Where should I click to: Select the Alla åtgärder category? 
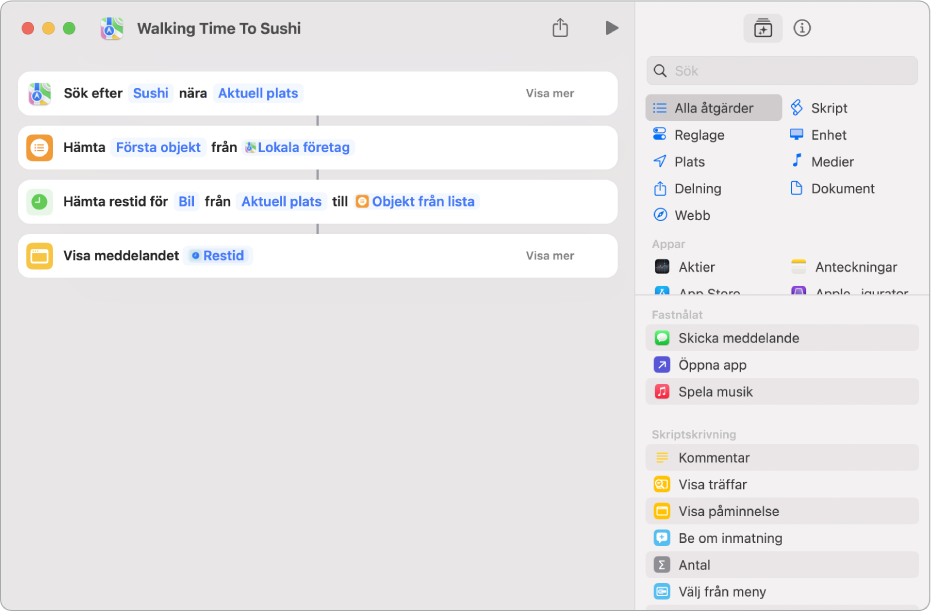click(714, 108)
